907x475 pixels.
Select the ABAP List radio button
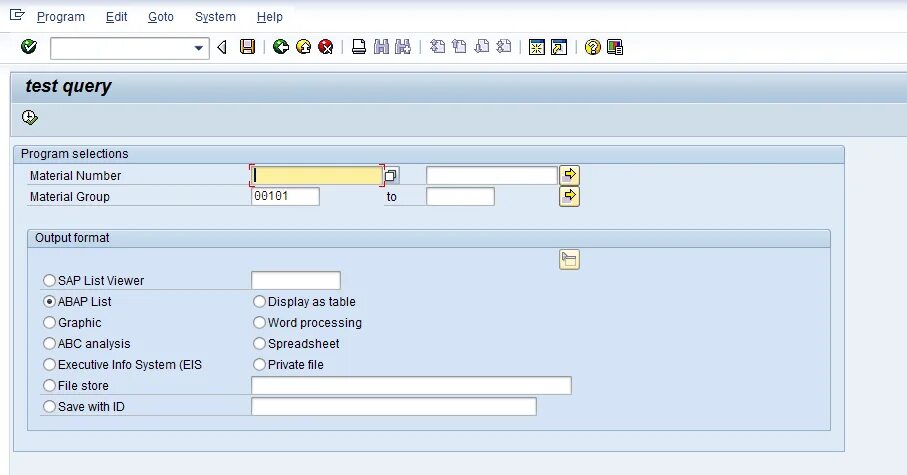click(x=50, y=301)
